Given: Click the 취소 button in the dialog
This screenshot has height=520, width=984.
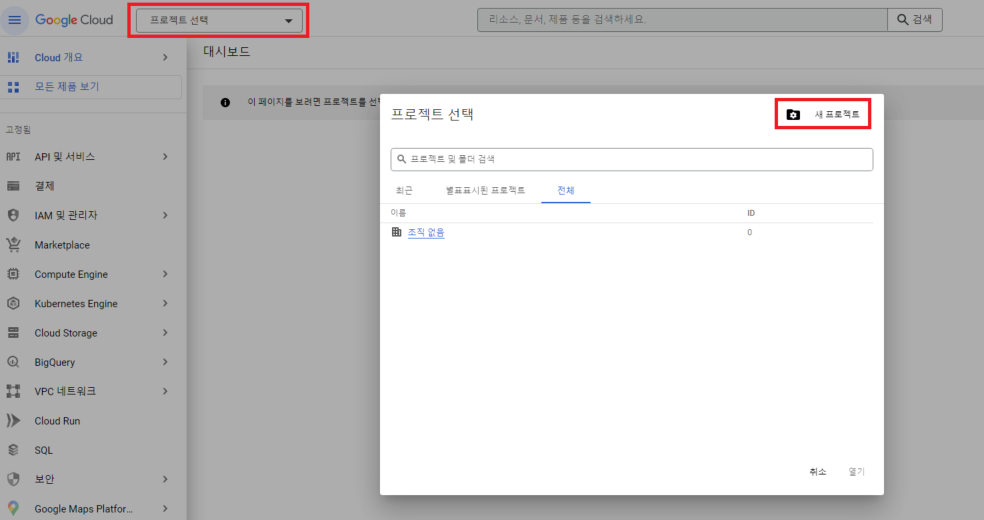Looking at the screenshot, I should pyautogui.click(x=818, y=472).
